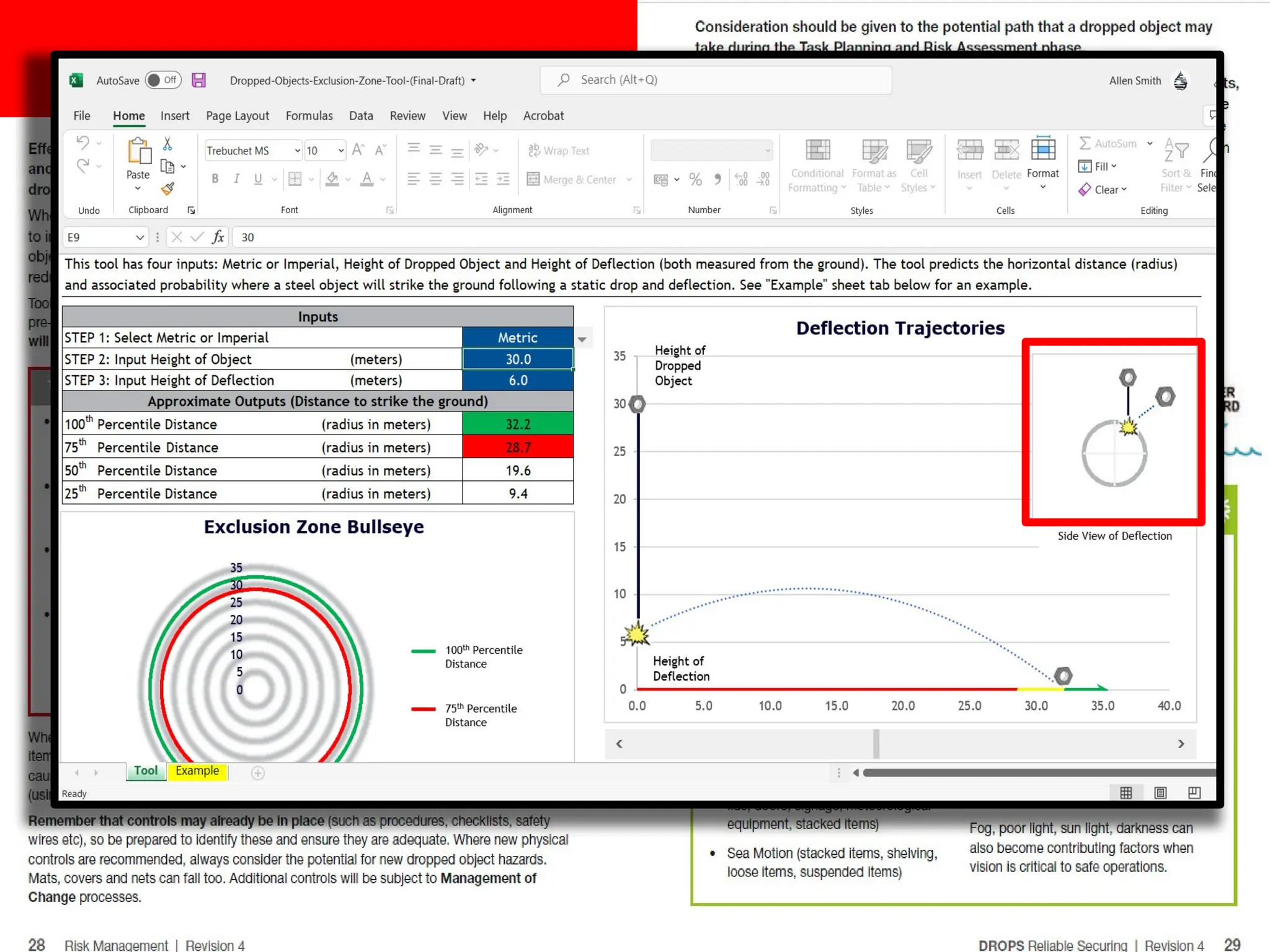Toggle AutoSave switch on

(x=163, y=80)
